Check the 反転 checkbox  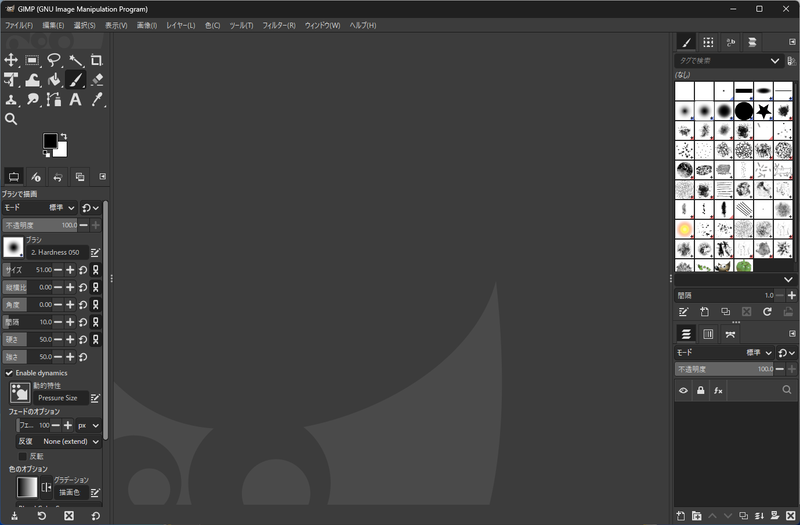pyautogui.click(x=22, y=456)
